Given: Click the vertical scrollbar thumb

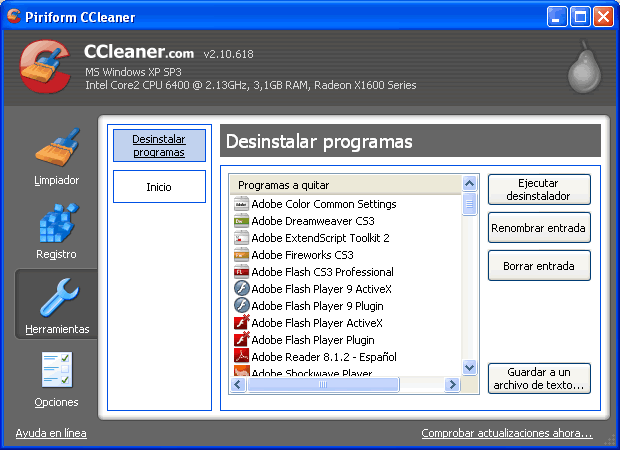Looking at the screenshot, I should pyautogui.click(x=469, y=204).
